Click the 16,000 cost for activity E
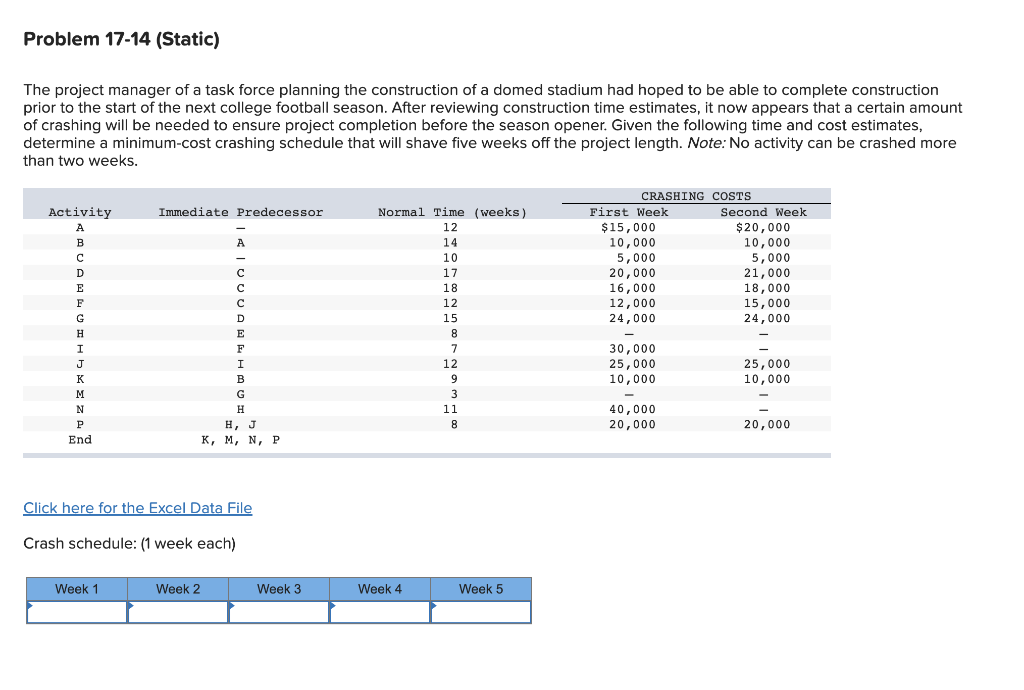 click(x=632, y=288)
